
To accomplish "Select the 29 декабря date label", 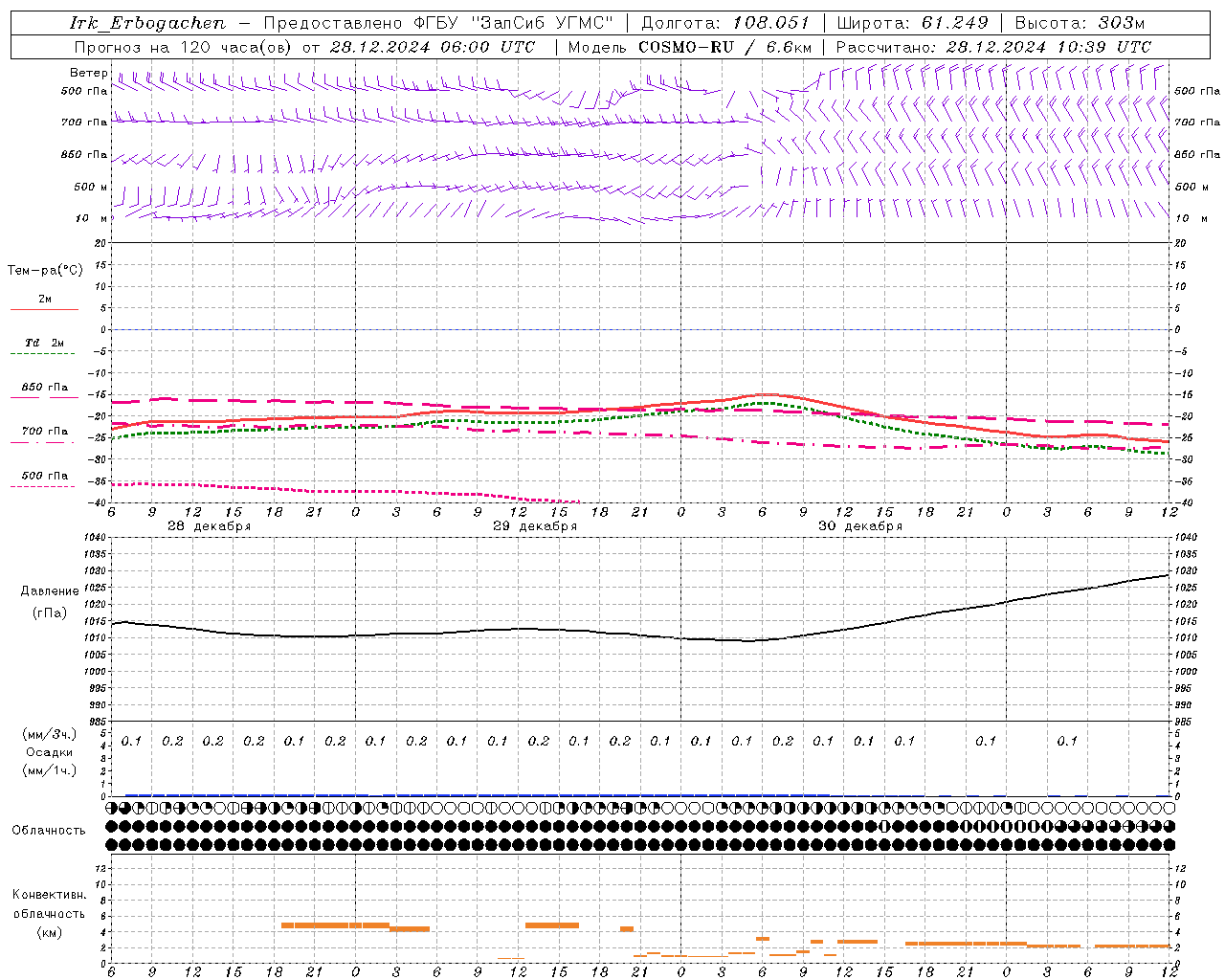I will coord(535,526).
